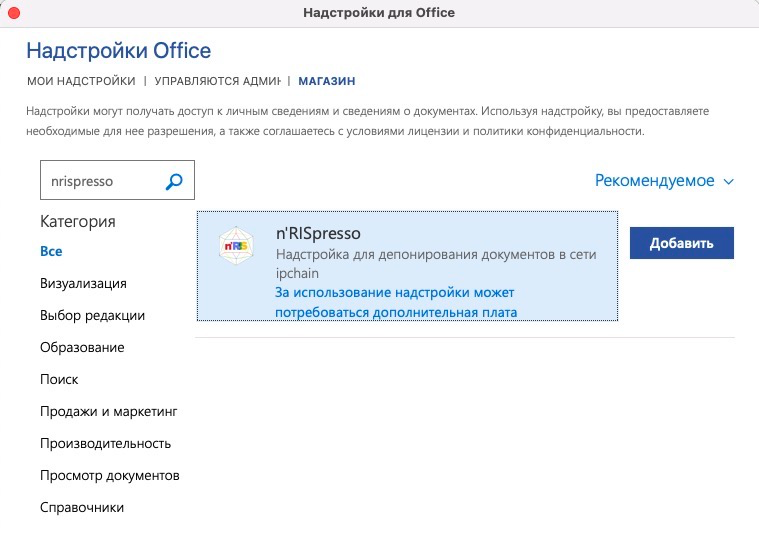Select the Справочники category
759x540 pixels.
click(82, 508)
